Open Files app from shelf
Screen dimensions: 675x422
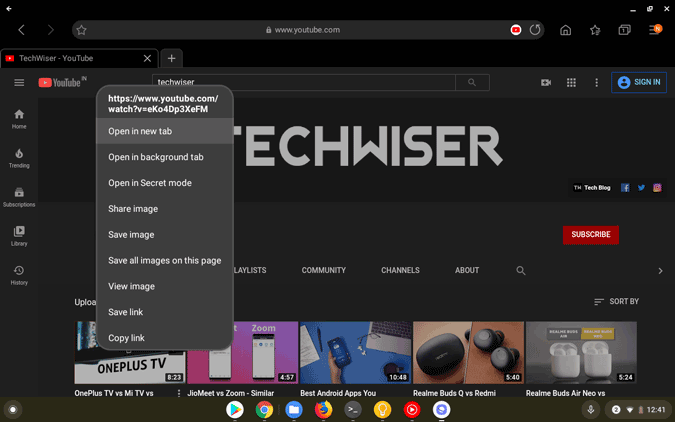tap(294, 410)
